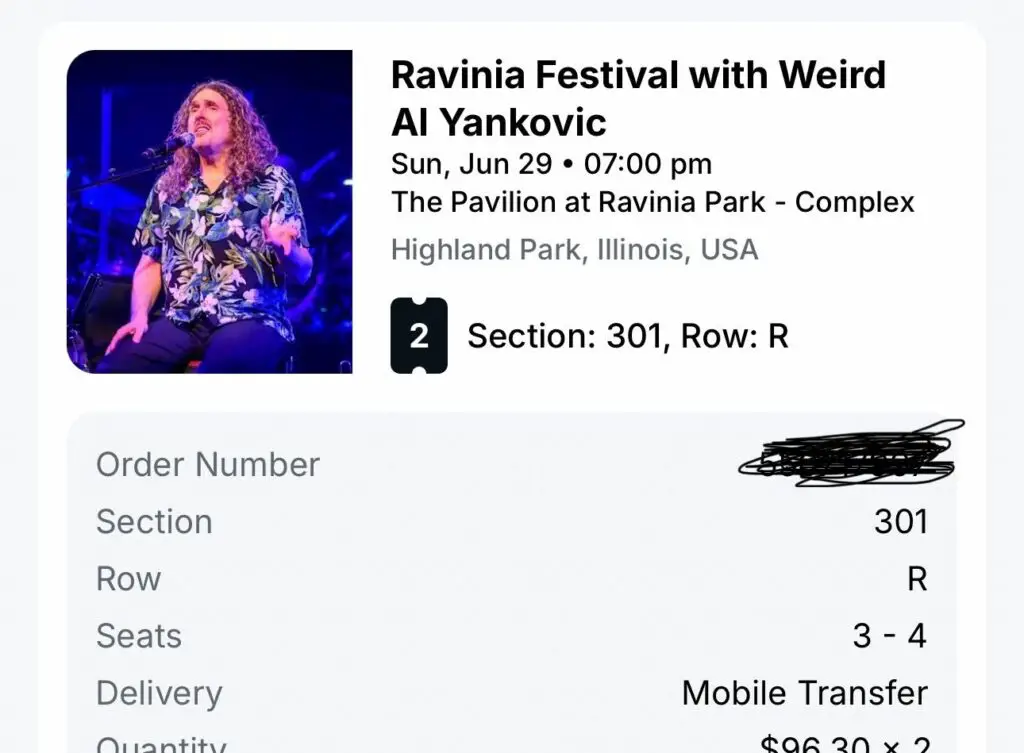Tap the ticket count icon showing 2
The width and height of the screenshot is (1024, 753).
[x=419, y=336]
